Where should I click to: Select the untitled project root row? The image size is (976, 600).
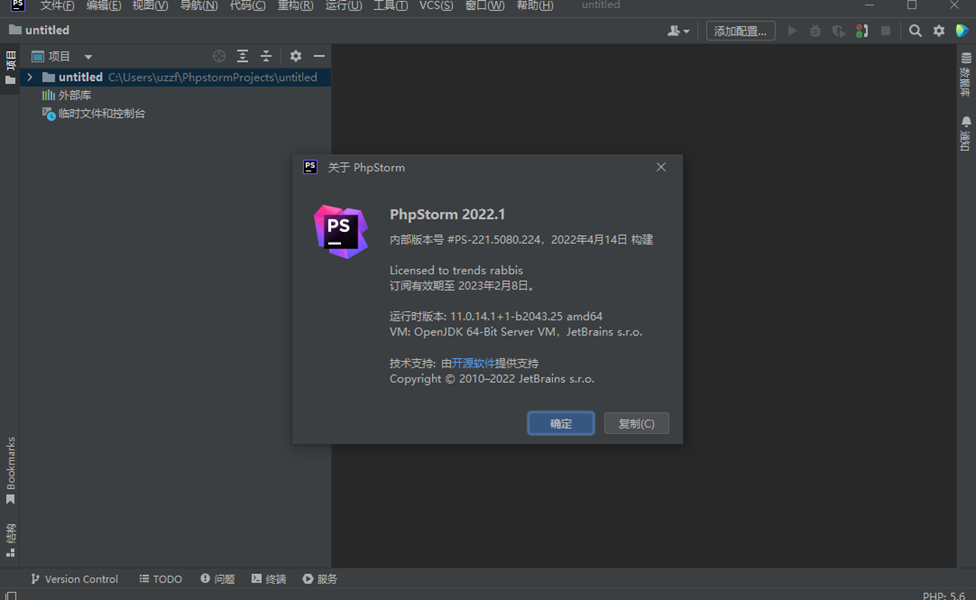(x=175, y=77)
